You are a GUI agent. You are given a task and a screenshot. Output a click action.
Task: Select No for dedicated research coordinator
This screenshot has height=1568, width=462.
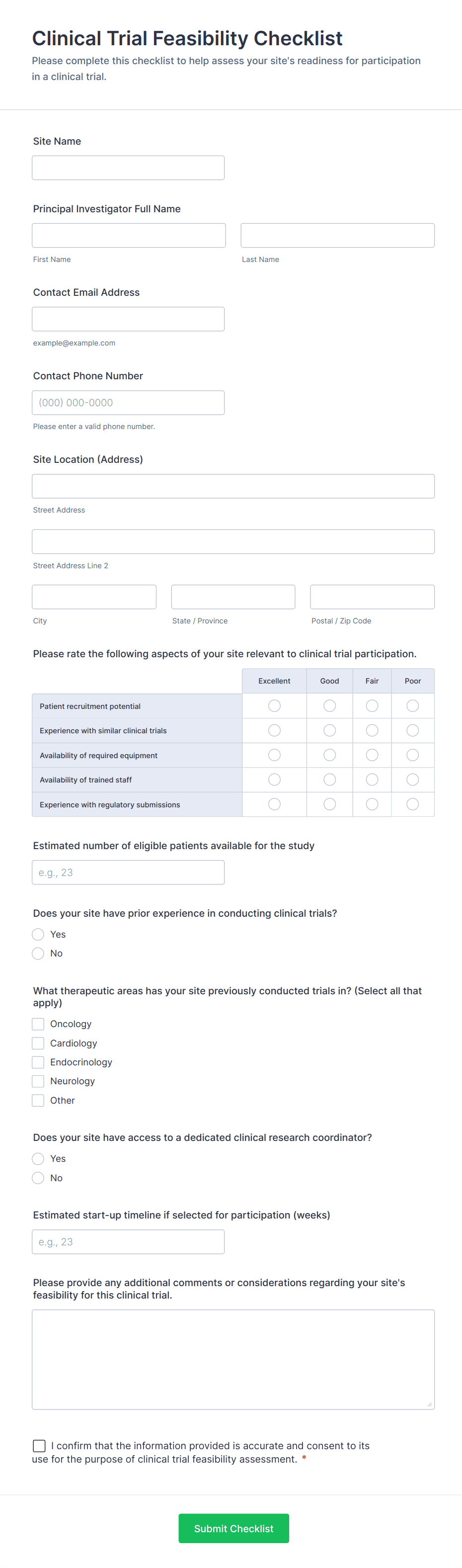pos(38,1178)
